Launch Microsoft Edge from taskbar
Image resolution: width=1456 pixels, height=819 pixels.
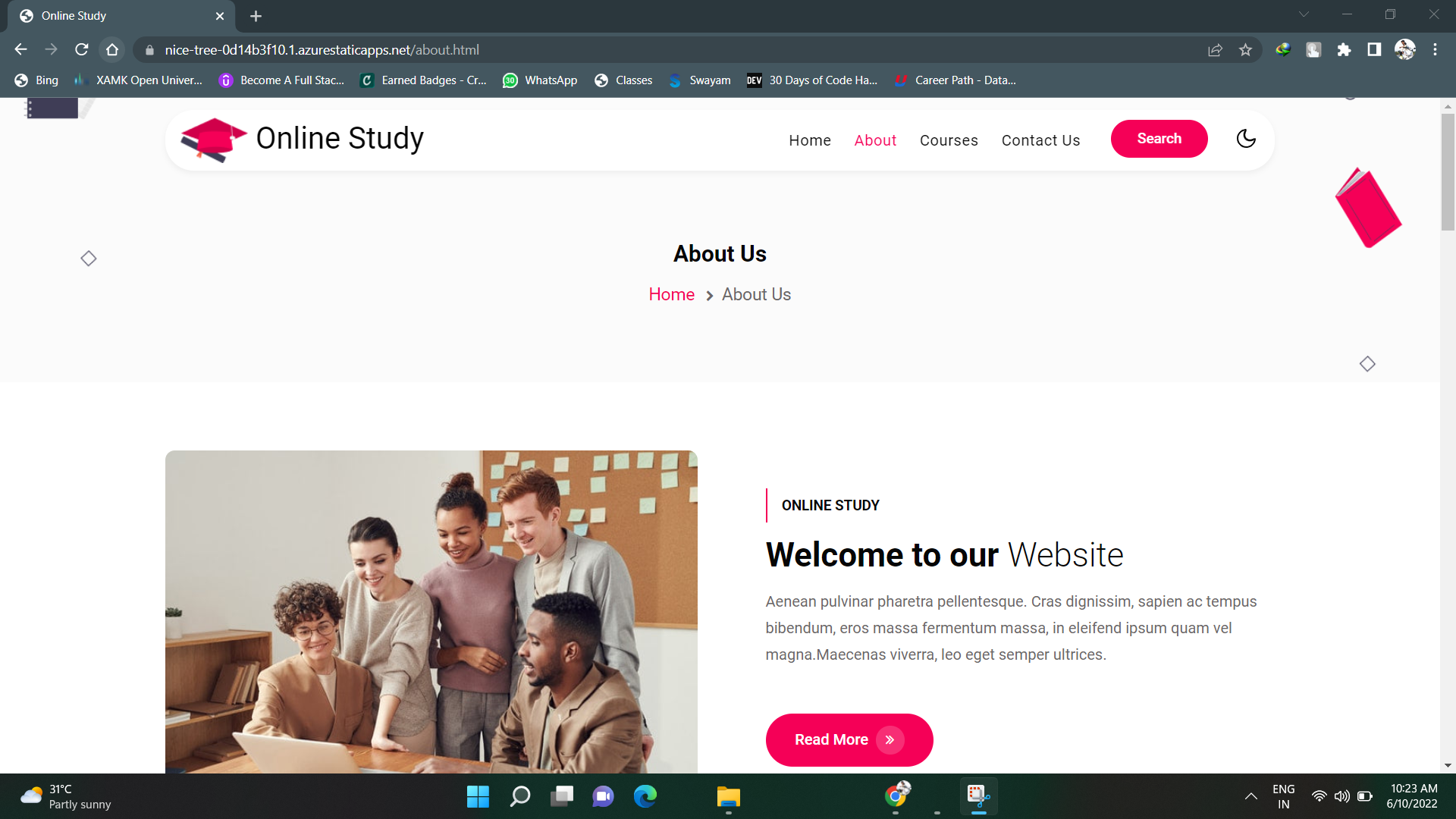coord(645,796)
